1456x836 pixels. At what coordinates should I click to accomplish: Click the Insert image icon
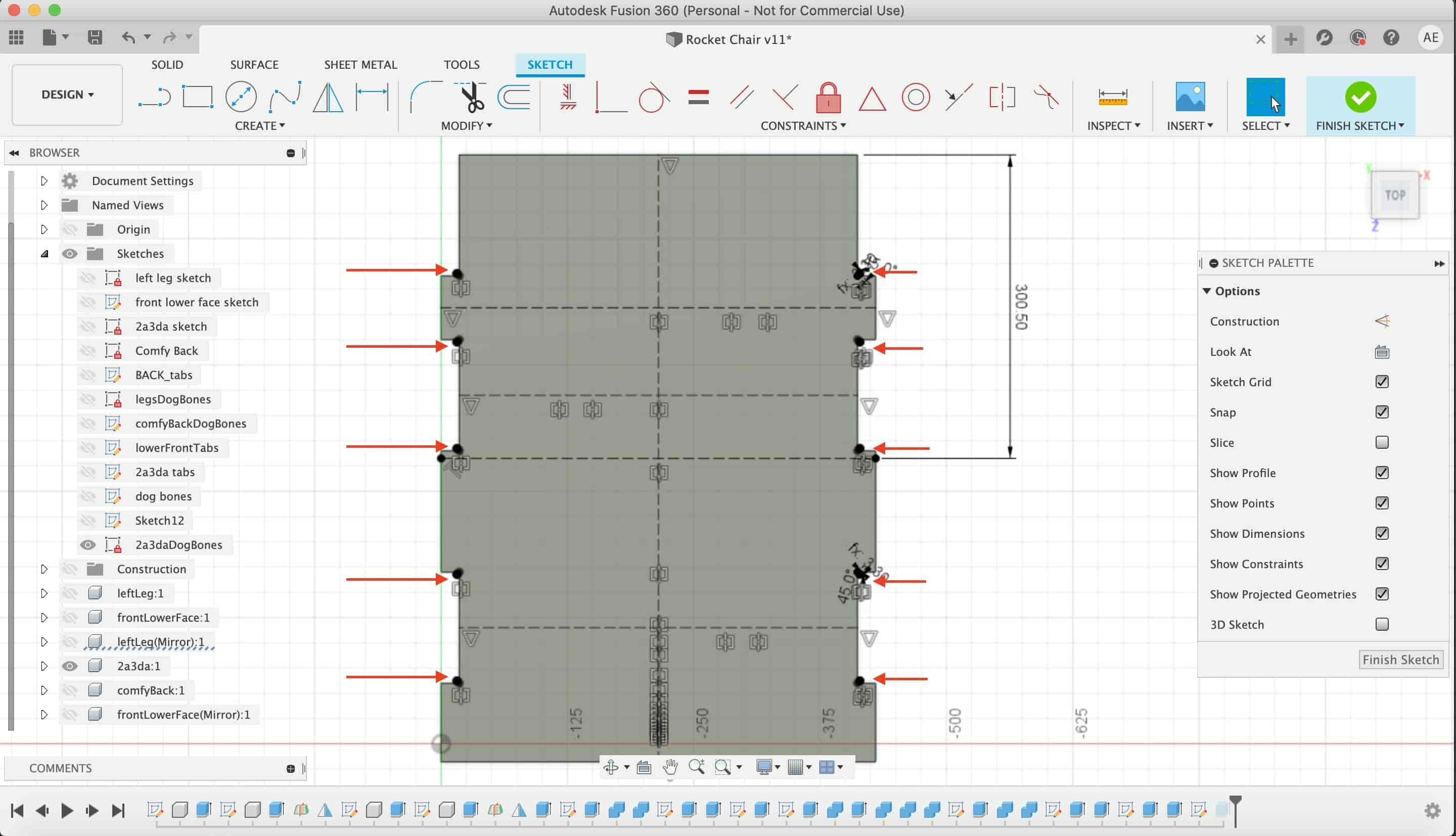[1190, 97]
